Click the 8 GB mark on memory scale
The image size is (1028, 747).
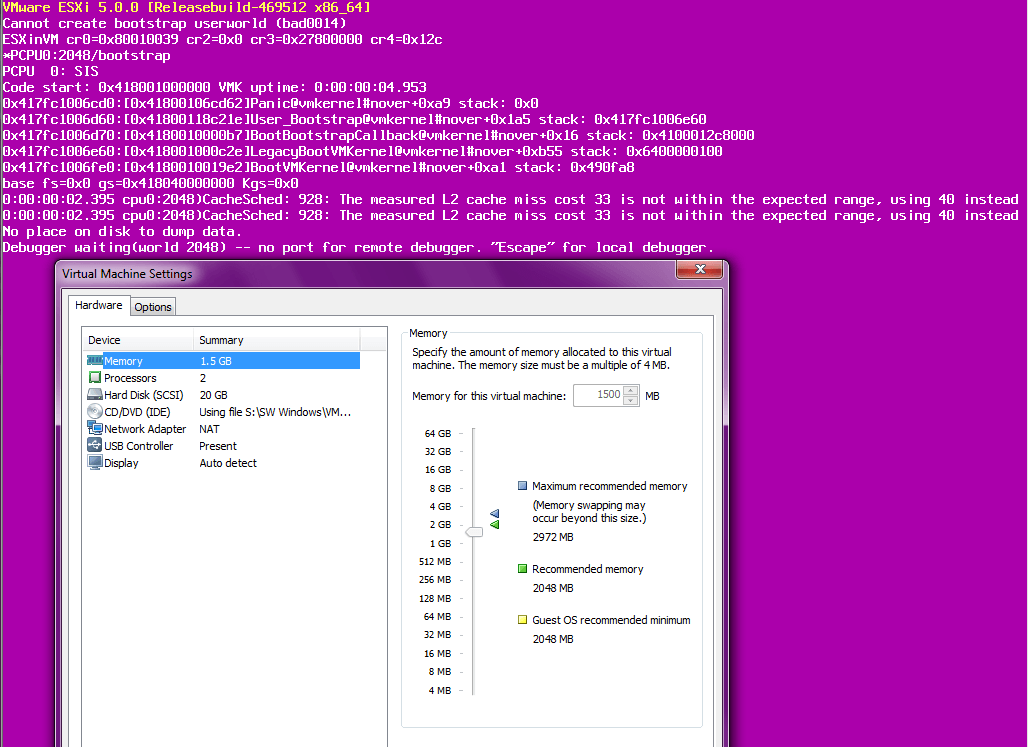[440, 488]
